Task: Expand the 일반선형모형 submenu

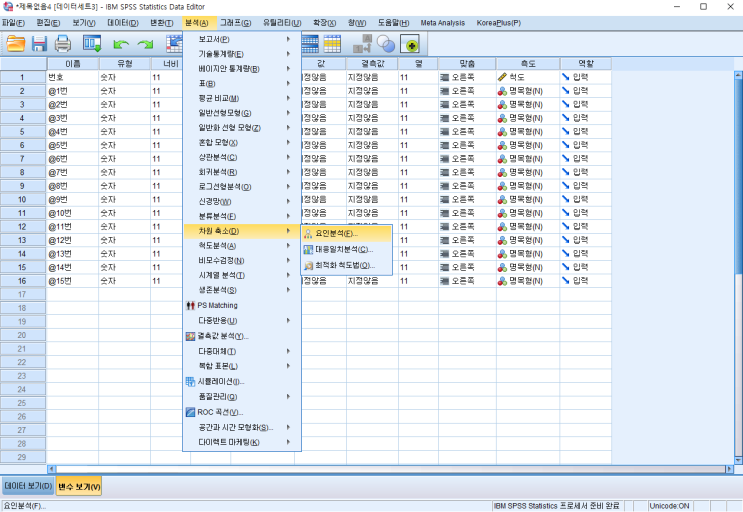Action: point(242,113)
